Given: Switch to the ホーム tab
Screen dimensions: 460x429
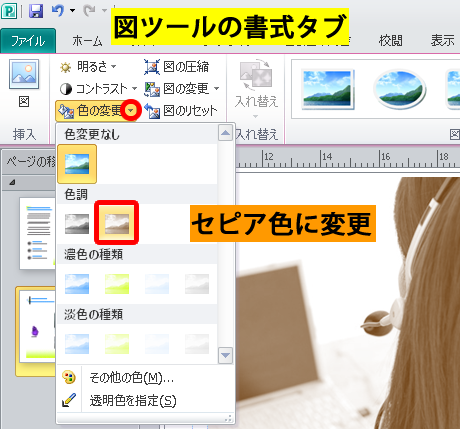Looking at the screenshot, I should click(87, 41).
